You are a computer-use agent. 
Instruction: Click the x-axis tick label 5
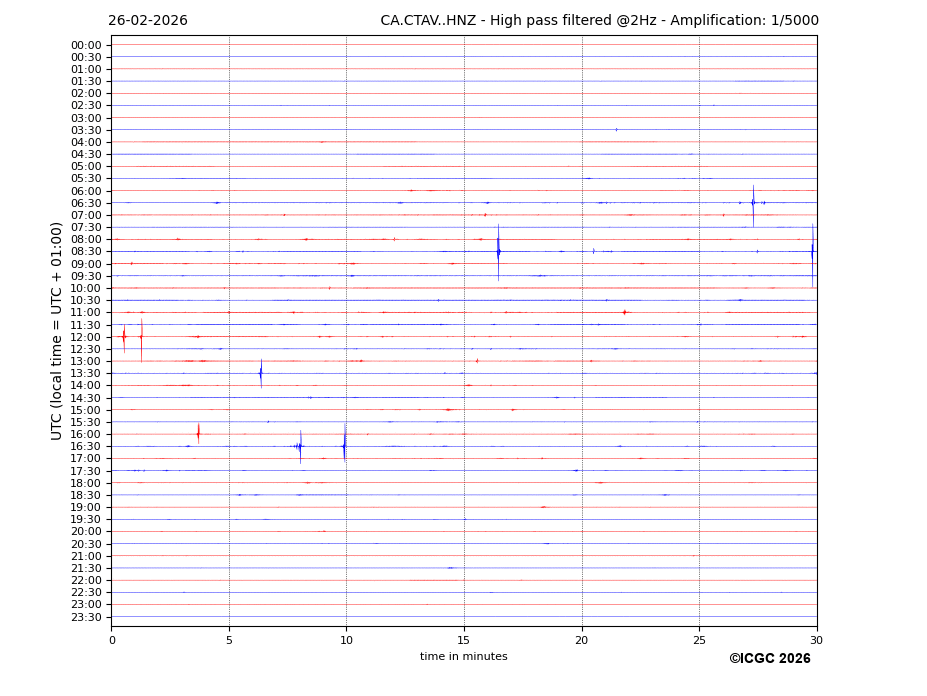pyautogui.click(x=229, y=640)
